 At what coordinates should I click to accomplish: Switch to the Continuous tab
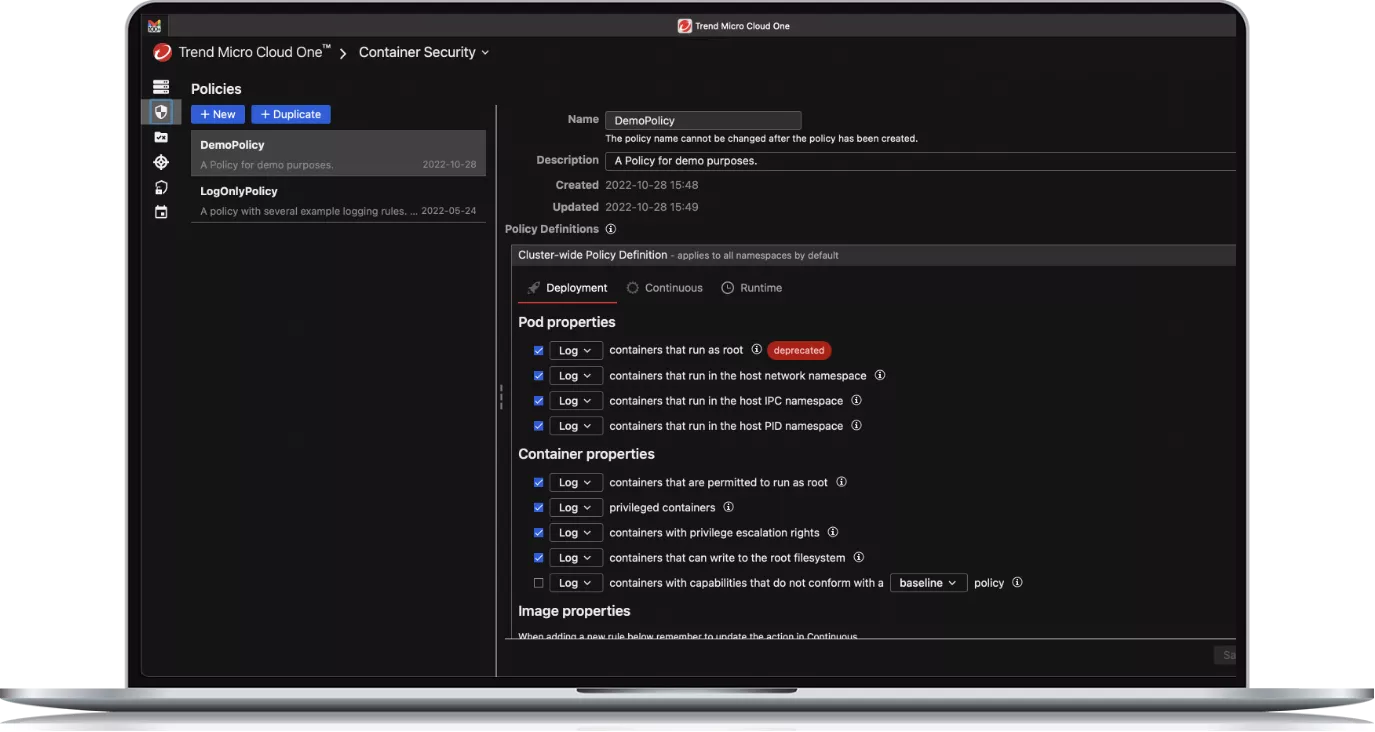(x=664, y=288)
